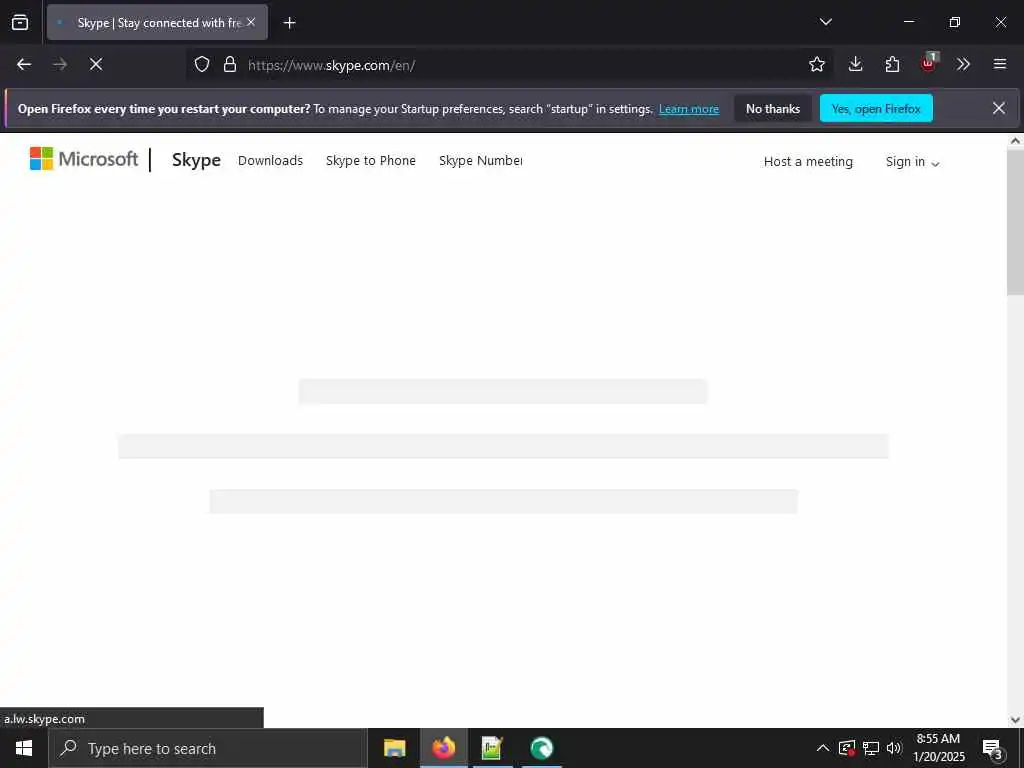The height and width of the screenshot is (768, 1024).
Task: Open File Explorer from taskbar
Action: (x=394, y=748)
